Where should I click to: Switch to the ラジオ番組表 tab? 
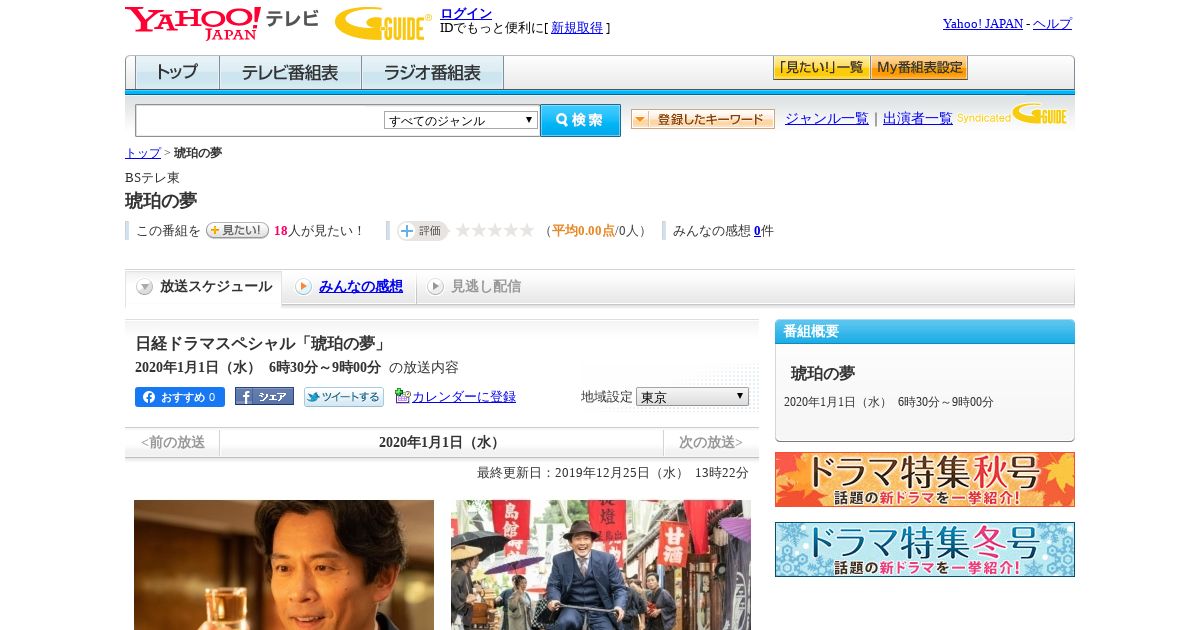pyautogui.click(x=432, y=72)
